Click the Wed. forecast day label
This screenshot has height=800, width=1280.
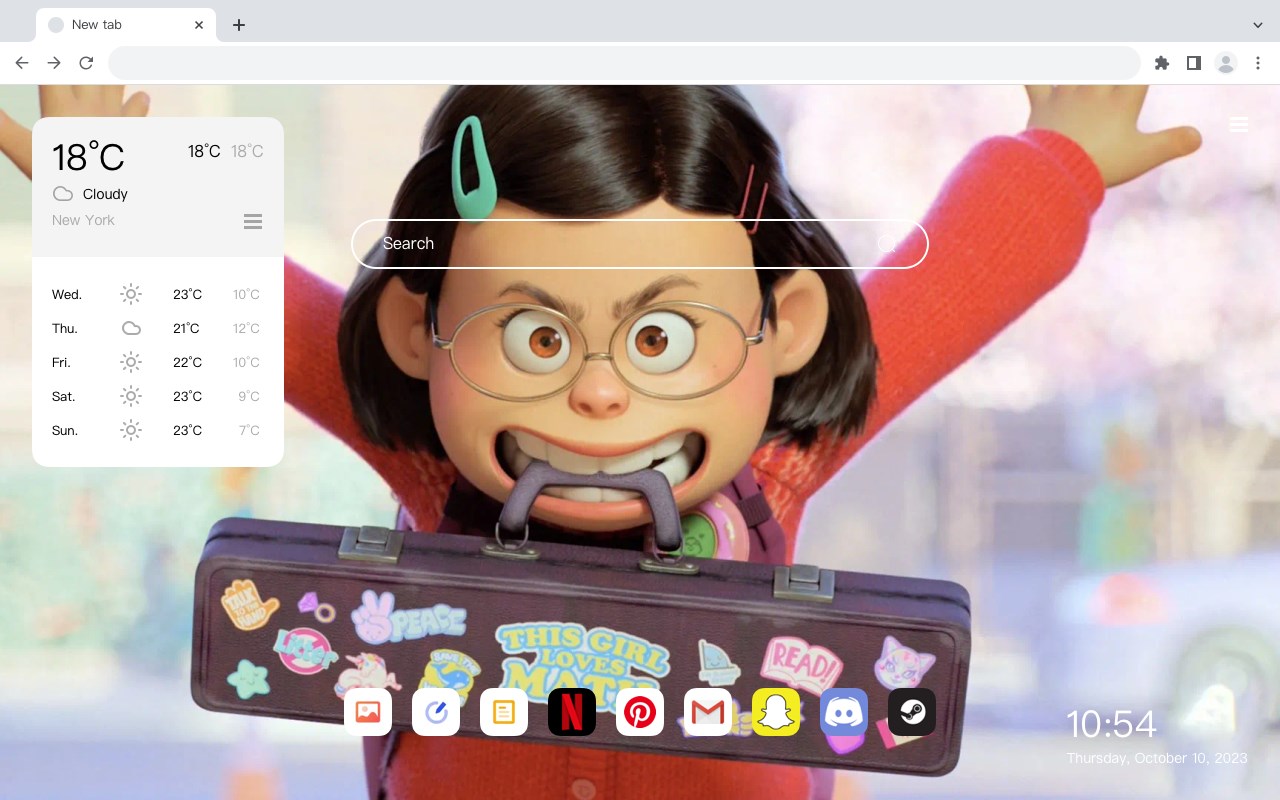tap(67, 294)
